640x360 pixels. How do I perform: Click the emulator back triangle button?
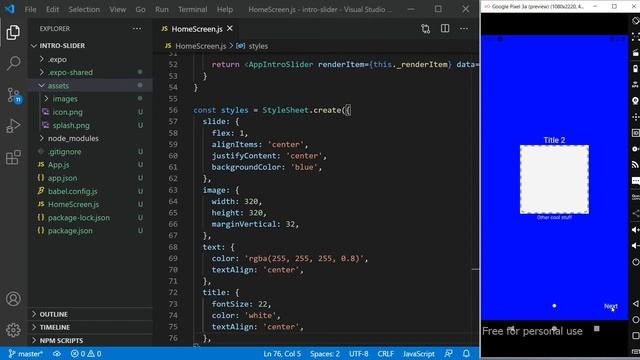point(635,304)
